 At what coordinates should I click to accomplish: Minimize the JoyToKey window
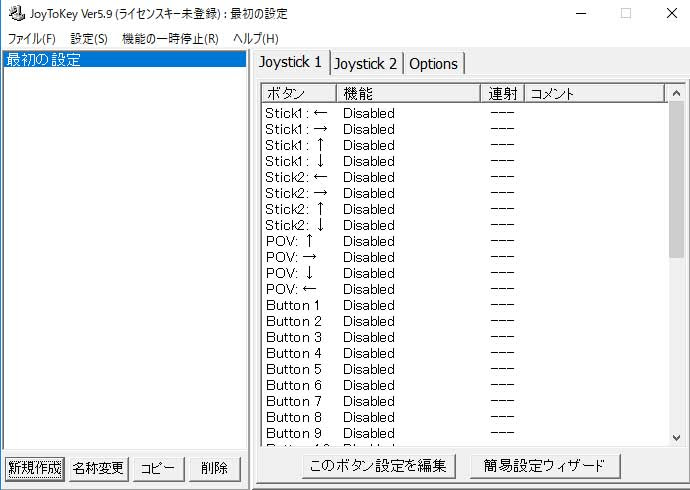click(x=581, y=13)
